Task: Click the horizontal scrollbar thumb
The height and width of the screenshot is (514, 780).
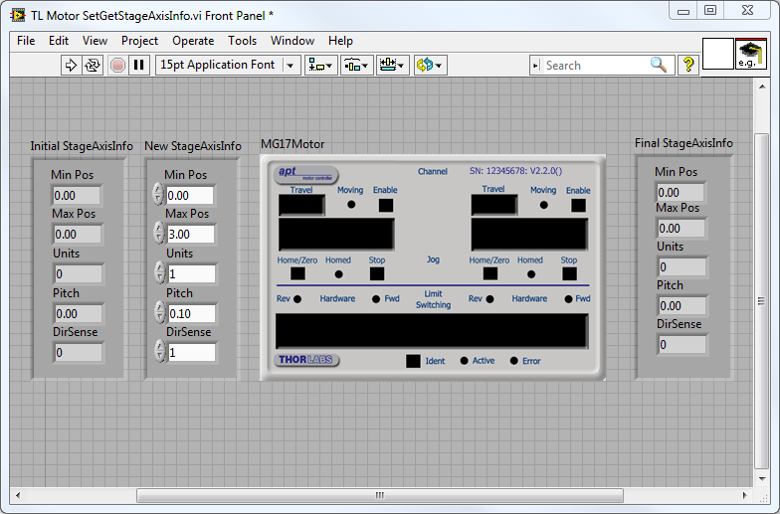Action: click(380, 495)
